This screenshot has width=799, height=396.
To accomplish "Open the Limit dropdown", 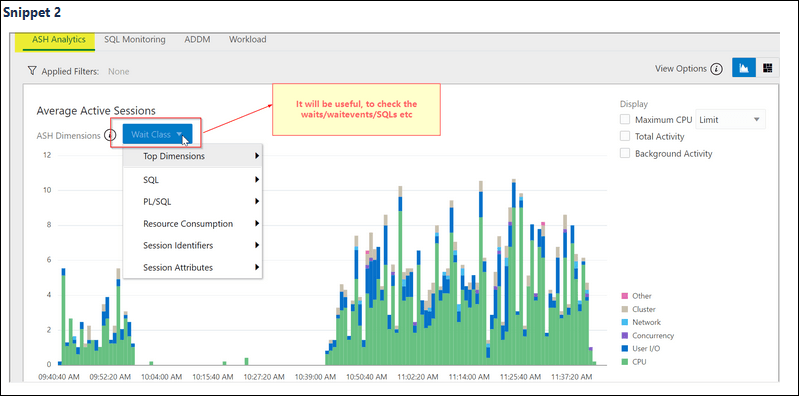I will coord(730,120).
